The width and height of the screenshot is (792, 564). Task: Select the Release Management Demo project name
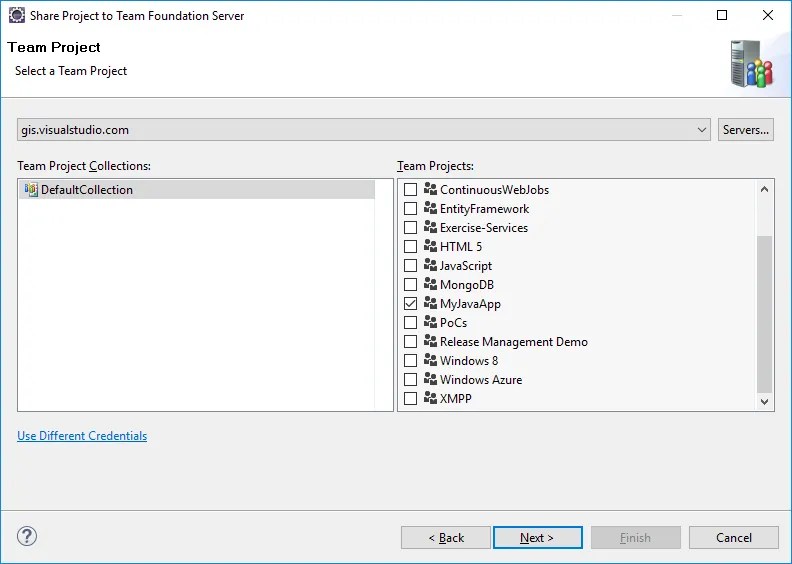(x=514, y=342)
